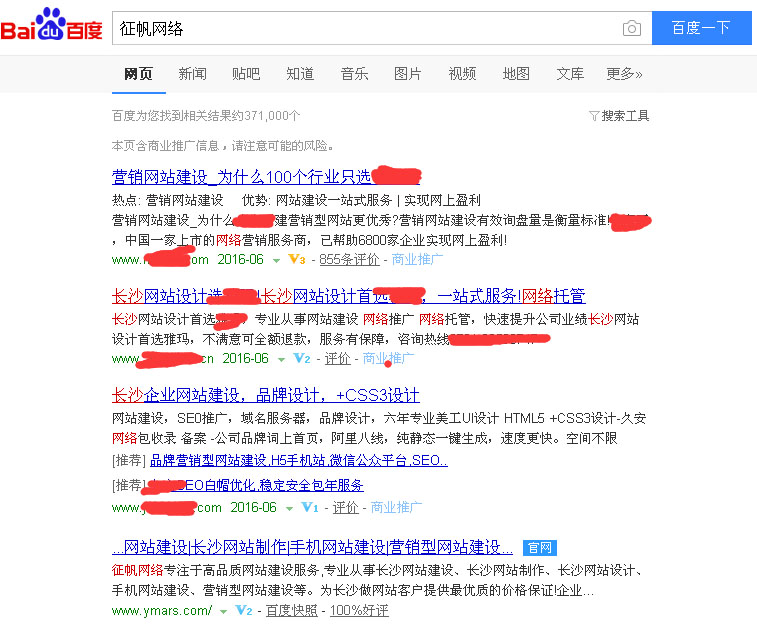Open the 音乐 tab
Screen dimensions: 757x626
(354, 74)
